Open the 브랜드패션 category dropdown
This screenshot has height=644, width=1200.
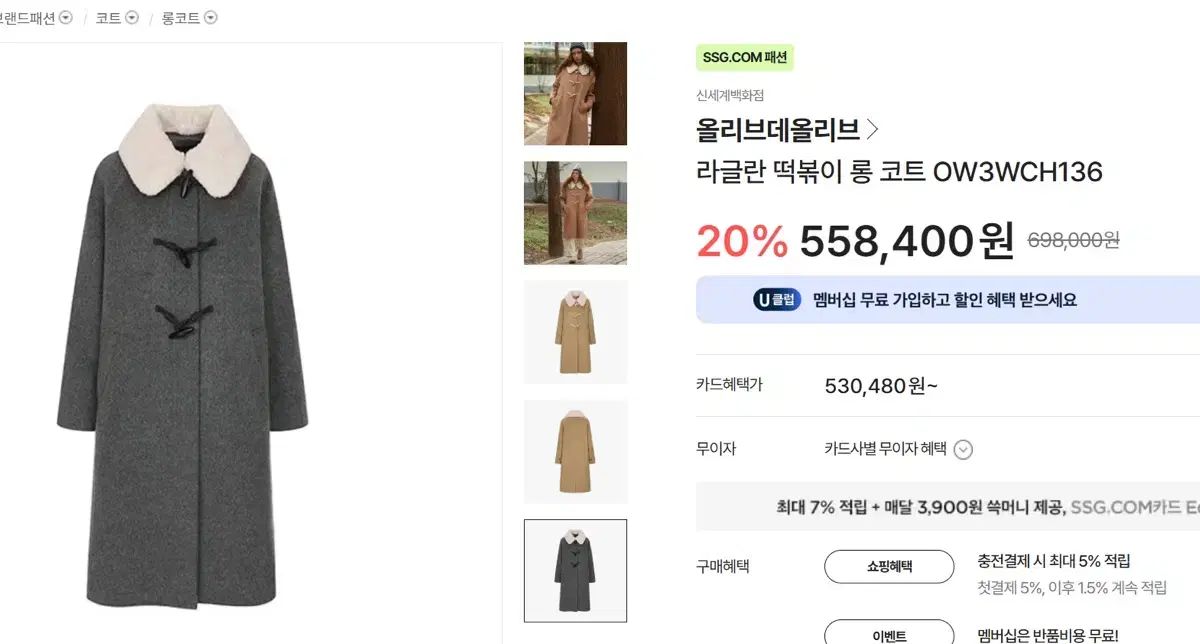coord(66,18)
